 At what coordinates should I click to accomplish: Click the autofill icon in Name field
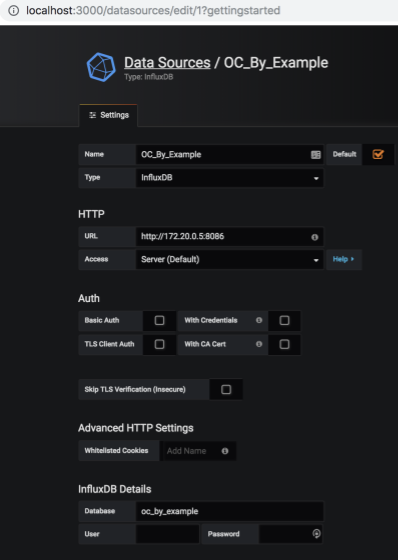point(316,155)
